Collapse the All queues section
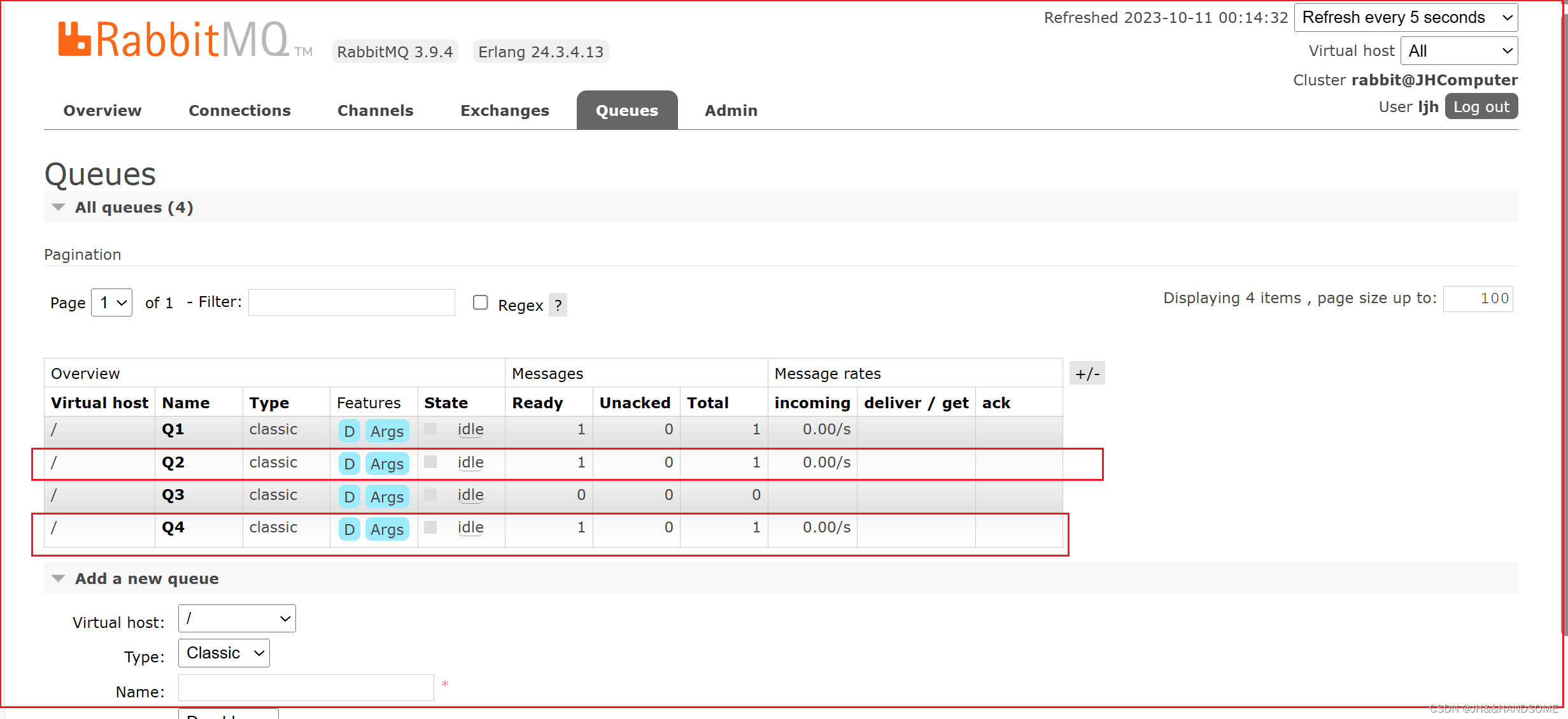This screenshot has height=719, width=1568. 134,208
